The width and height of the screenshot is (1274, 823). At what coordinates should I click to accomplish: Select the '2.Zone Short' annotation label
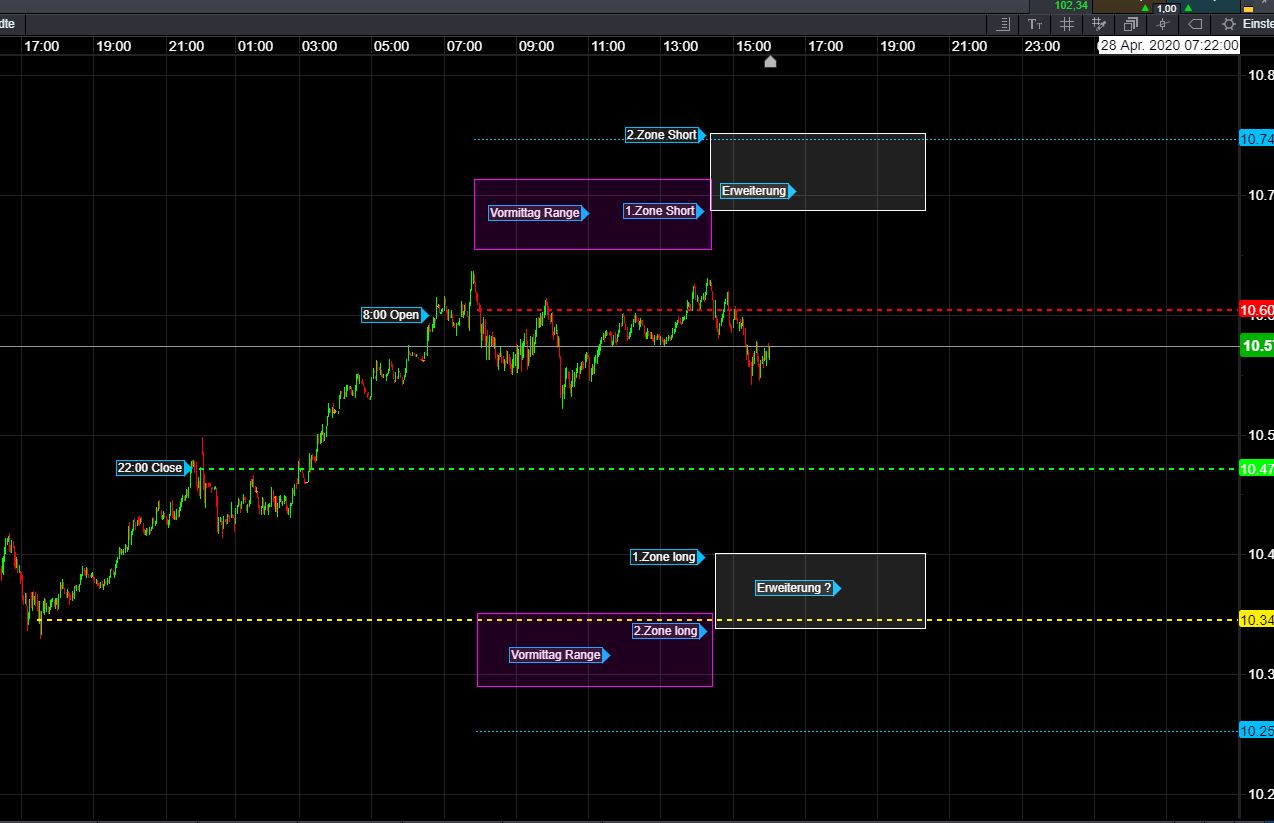[x=662, y=135]
